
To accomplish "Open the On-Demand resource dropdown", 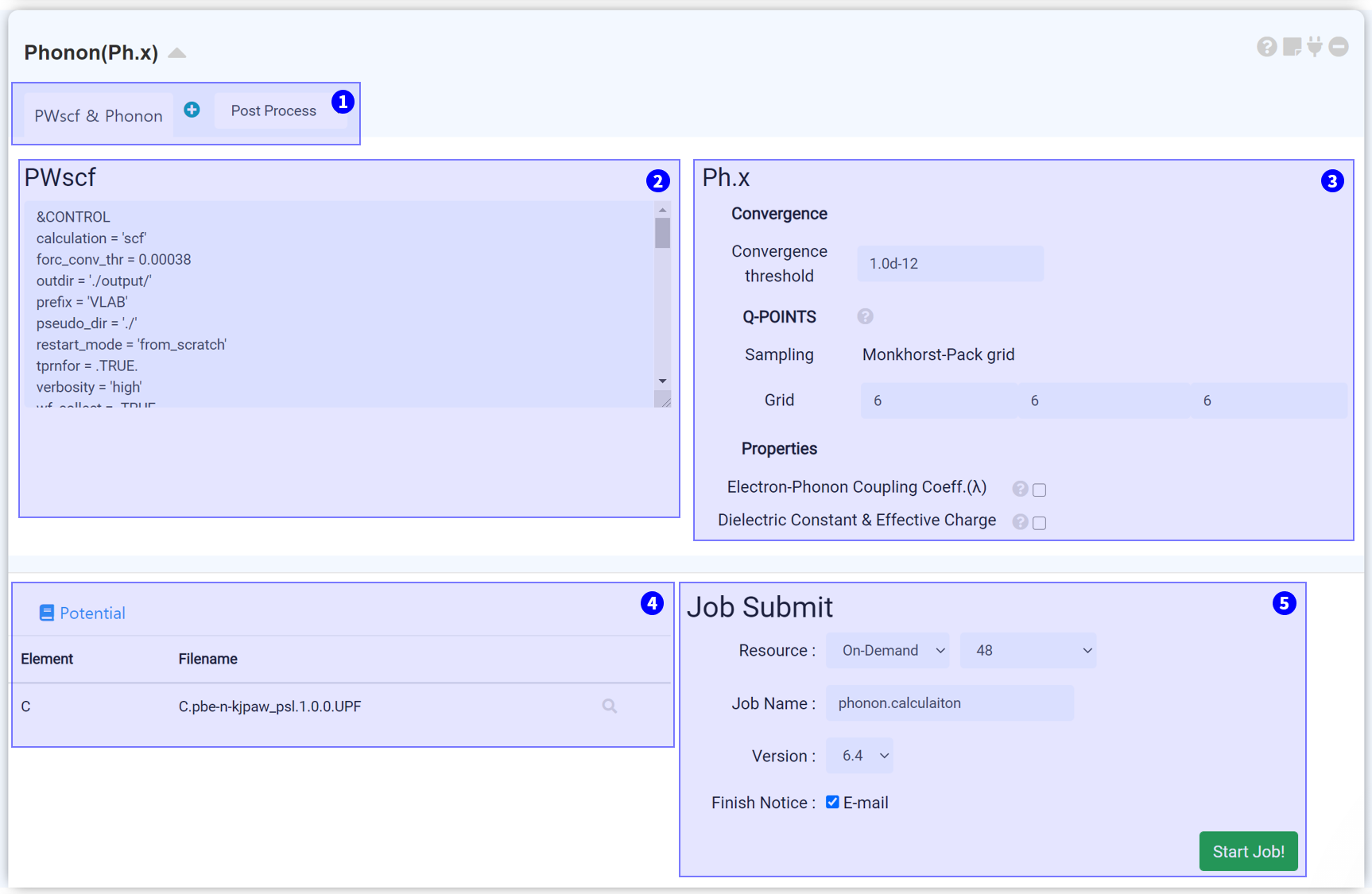I will coord(887,650).
